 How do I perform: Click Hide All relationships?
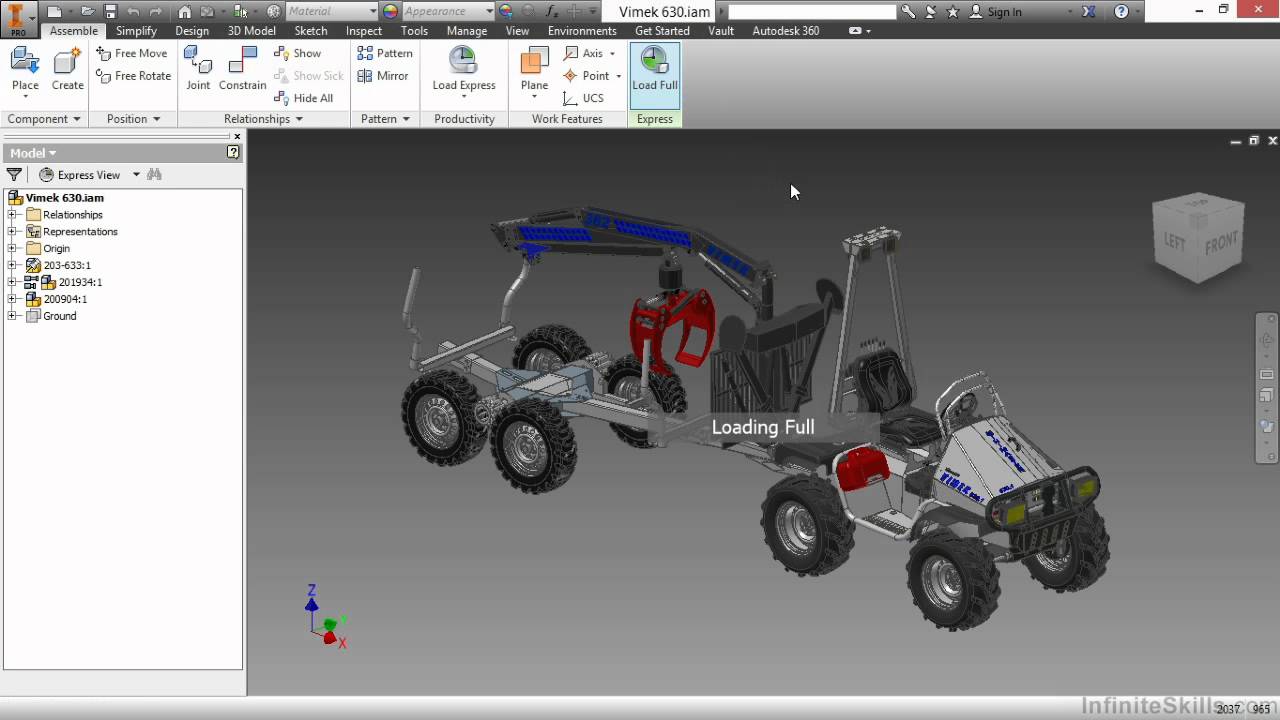[304, 98]
